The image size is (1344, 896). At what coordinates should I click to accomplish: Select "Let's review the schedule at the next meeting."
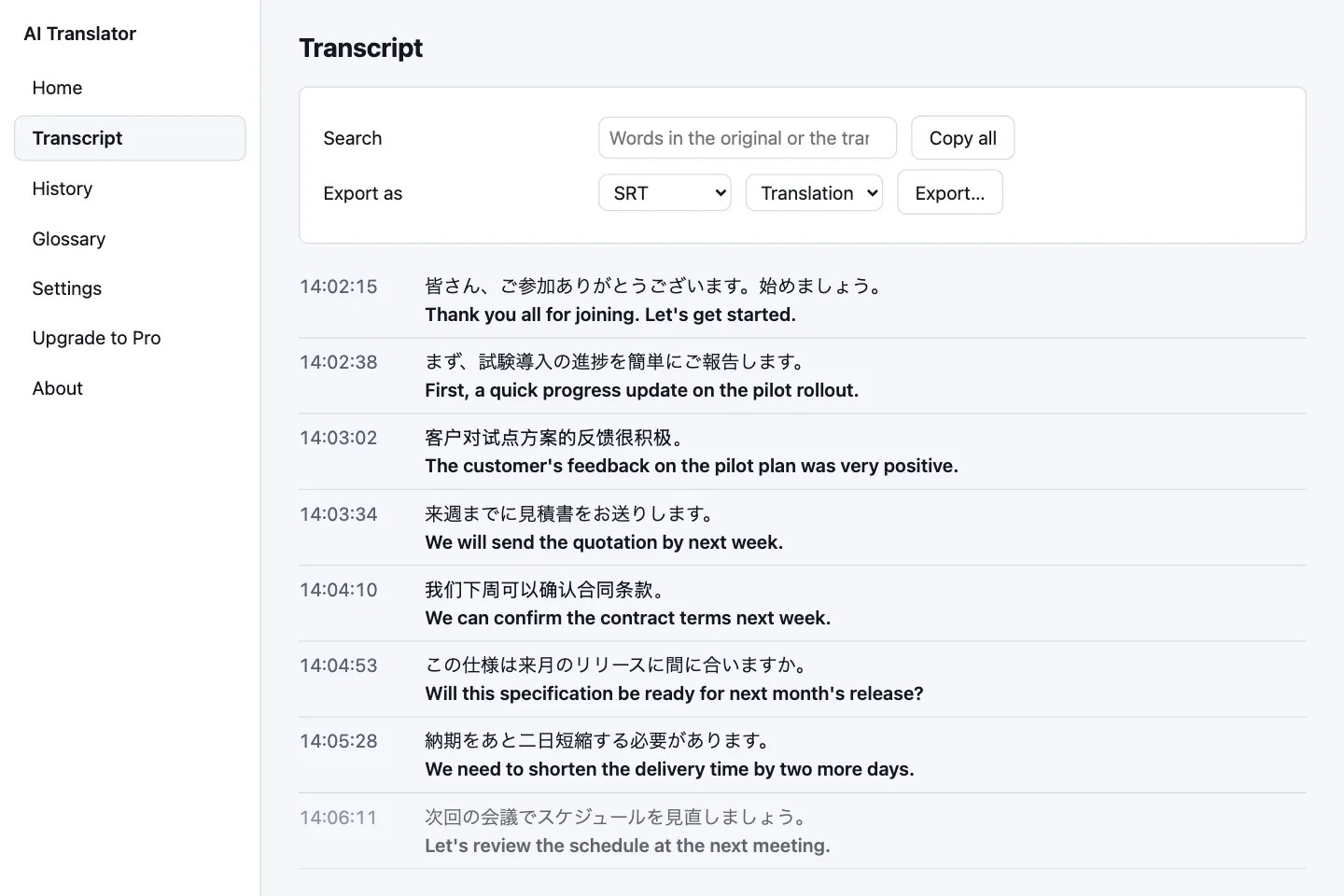(627, 846)
